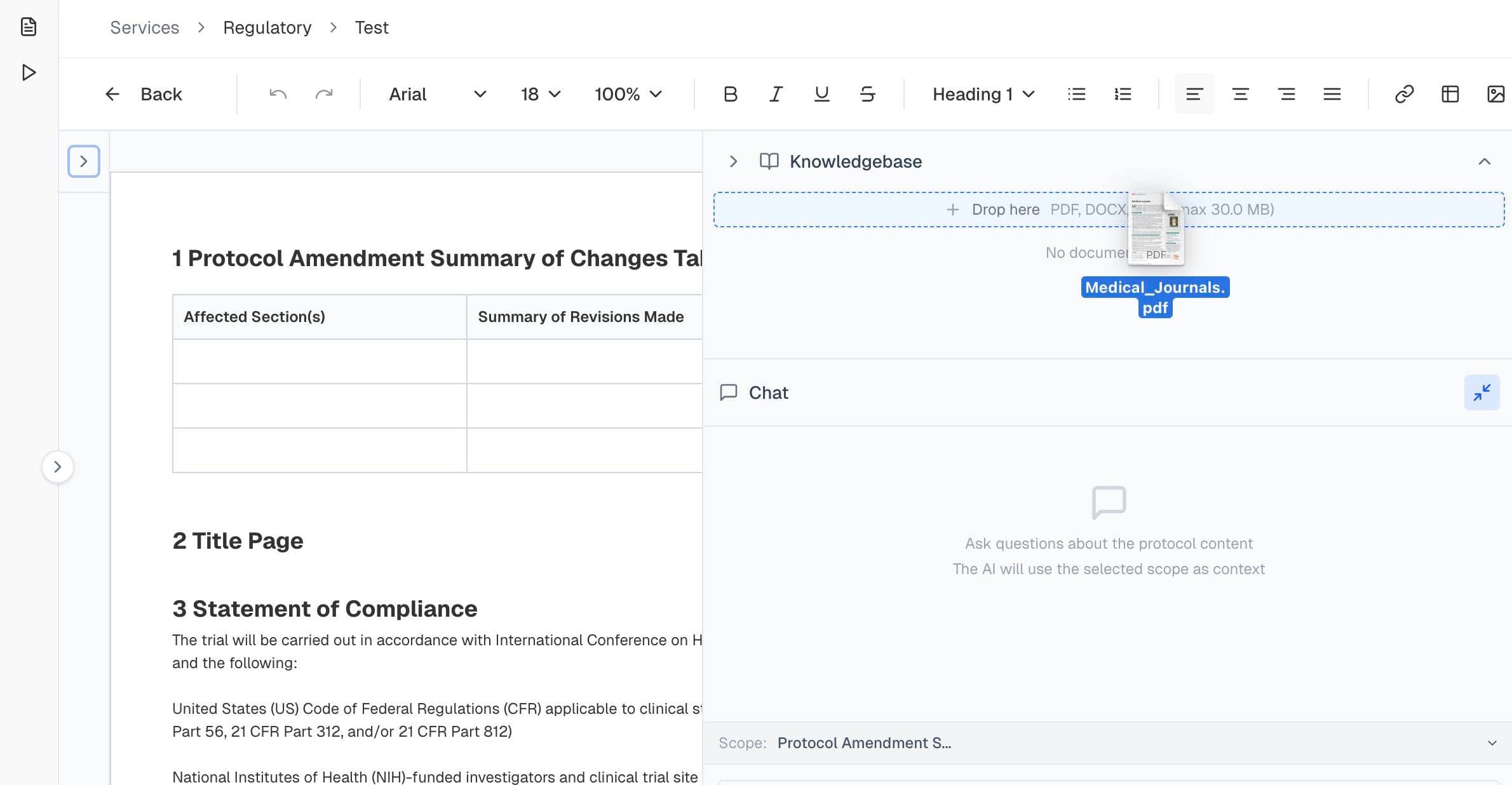The image size is (1512, 785).
Task: Collapse the Knowledgebase panel
Action: pos(1484,161)
